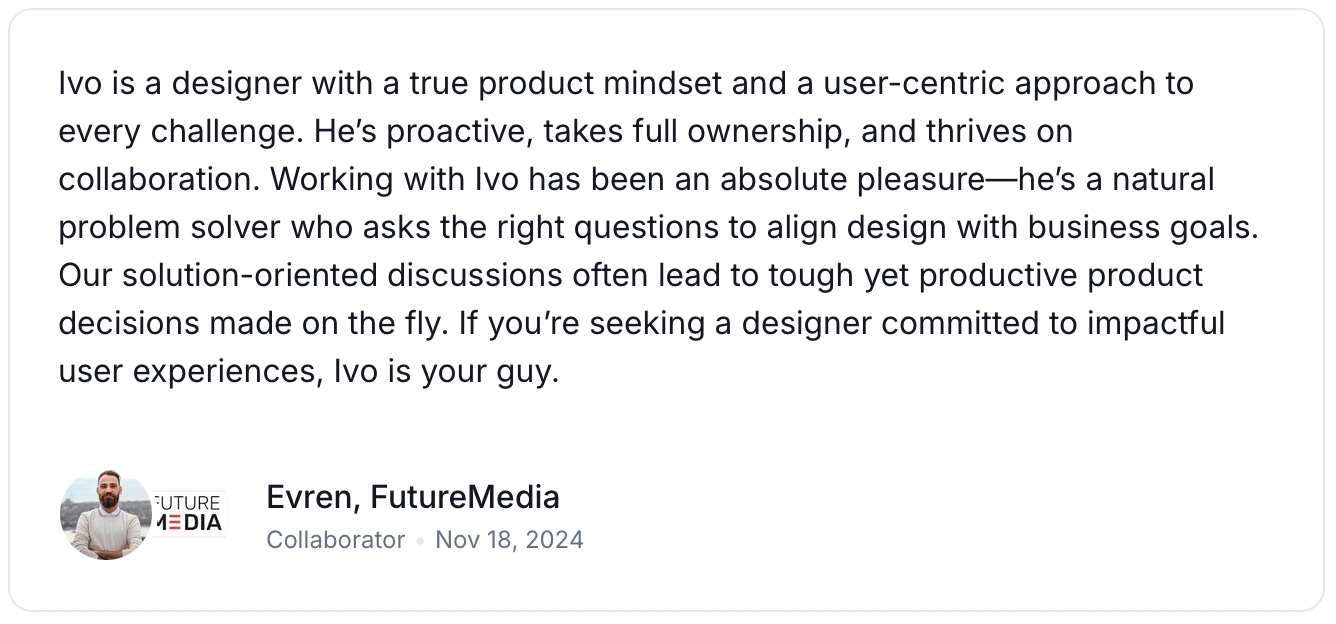Click the phrase "absolute pleasure"

pos(852,179)
